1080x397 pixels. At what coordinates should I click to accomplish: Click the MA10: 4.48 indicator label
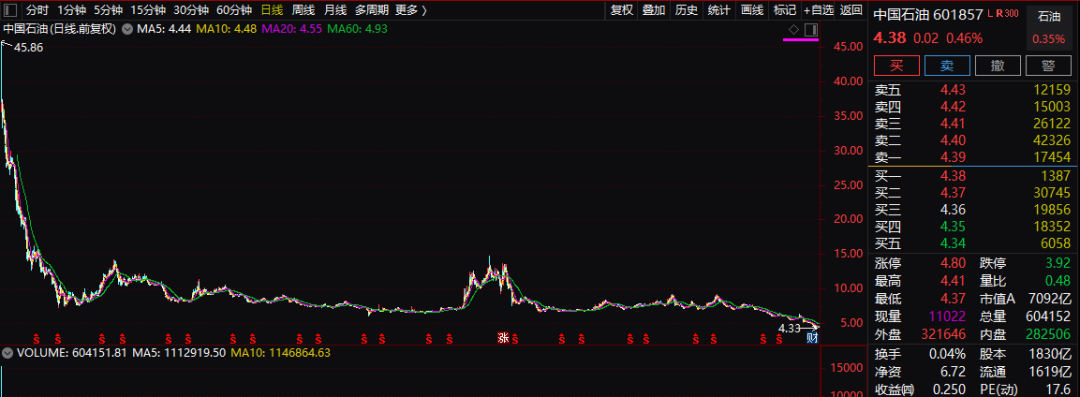(226, 29)
